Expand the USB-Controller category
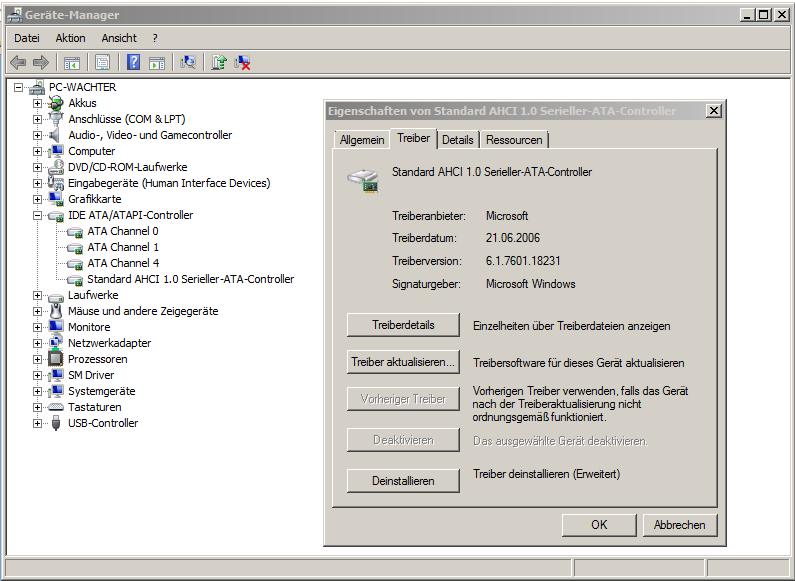The height and width of the screenshot is (581, 795). (37, 423)
